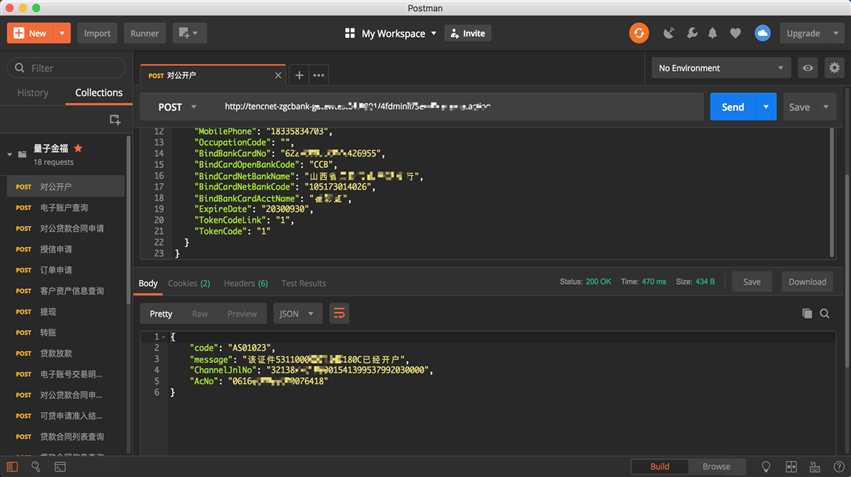Click the request body scrollbar
851x477 pixels.
[832, 193]
